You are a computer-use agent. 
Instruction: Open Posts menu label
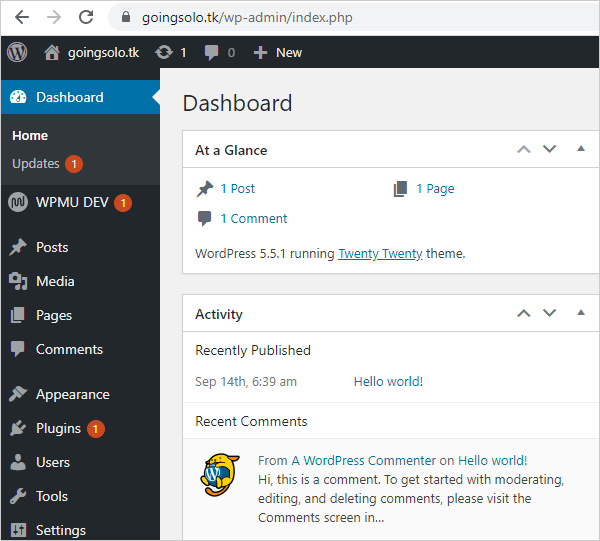[x=52, y=247]
